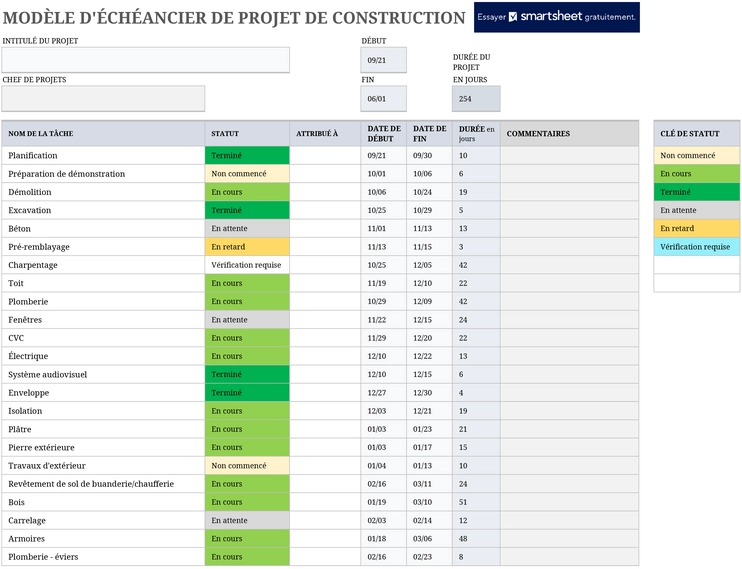Click the Statut column header
This screenshot has height=569, width=742.
(x=247, y=133)
